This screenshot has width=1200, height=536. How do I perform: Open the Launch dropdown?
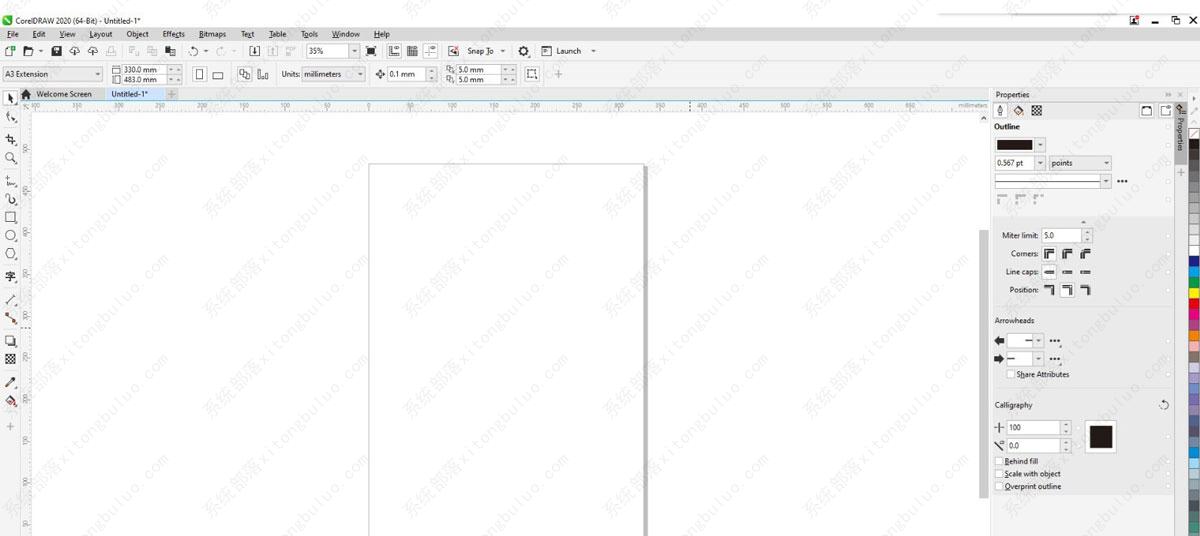point(593,51)
